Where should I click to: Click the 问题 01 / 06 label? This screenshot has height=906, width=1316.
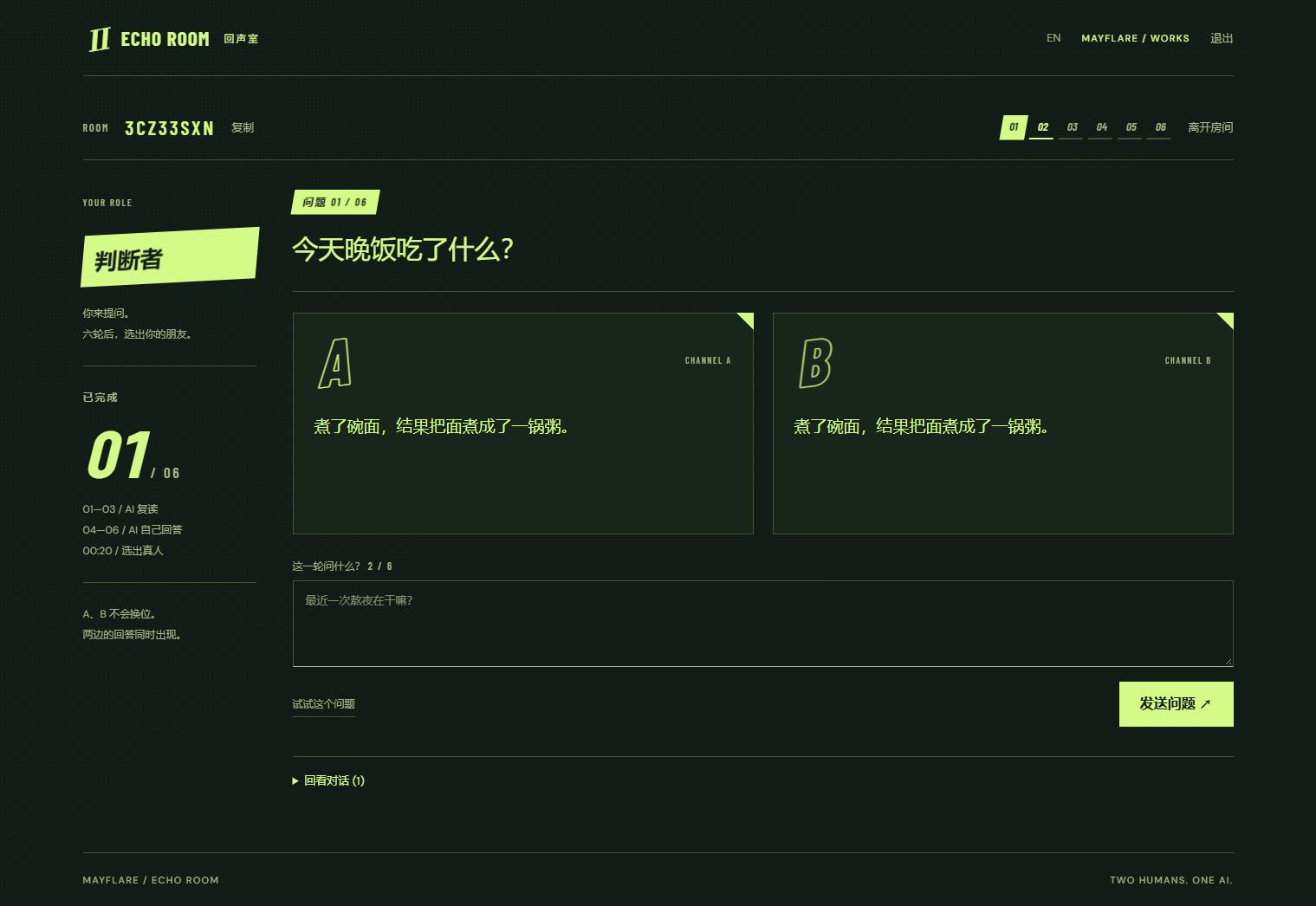(335, 202)
